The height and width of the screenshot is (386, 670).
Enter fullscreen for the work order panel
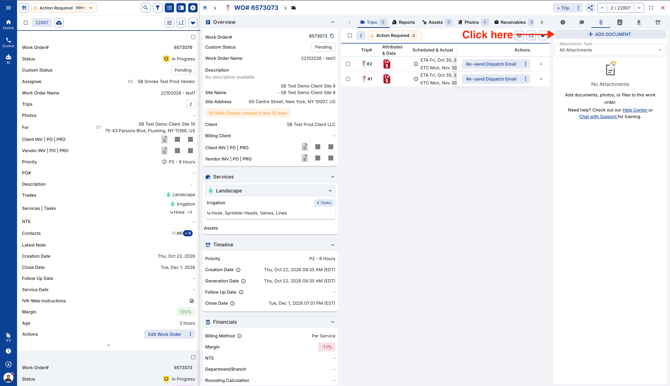(x=651, y=8)
